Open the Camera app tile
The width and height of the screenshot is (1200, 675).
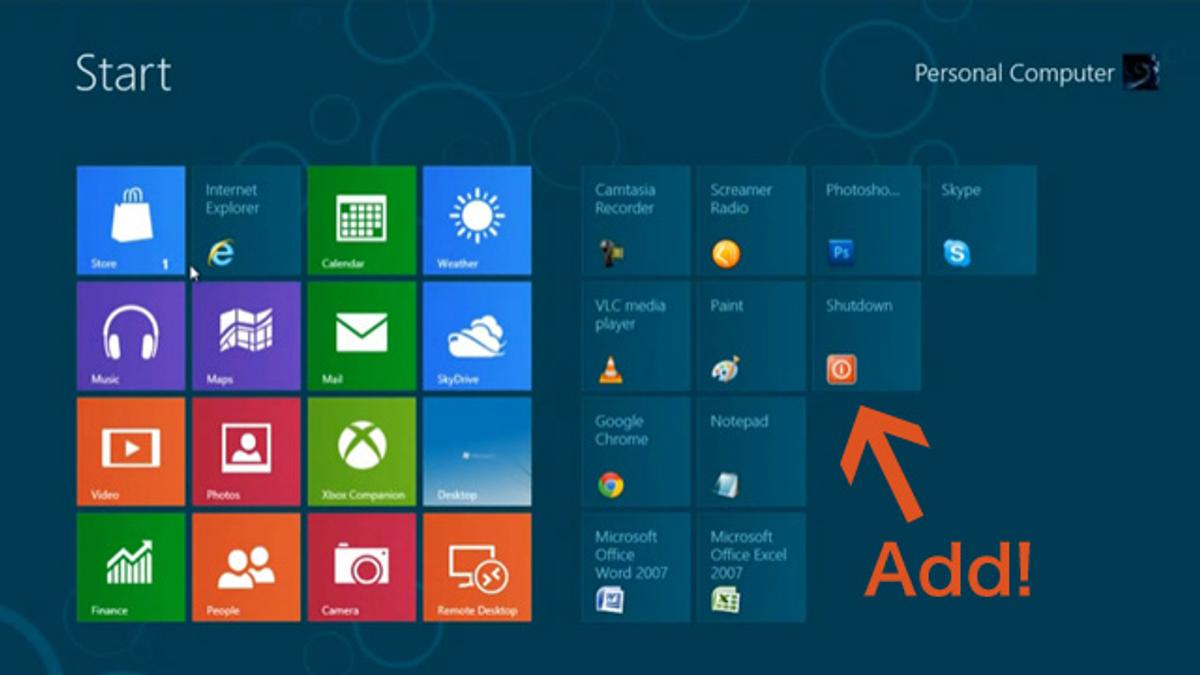tap(361, 567)
